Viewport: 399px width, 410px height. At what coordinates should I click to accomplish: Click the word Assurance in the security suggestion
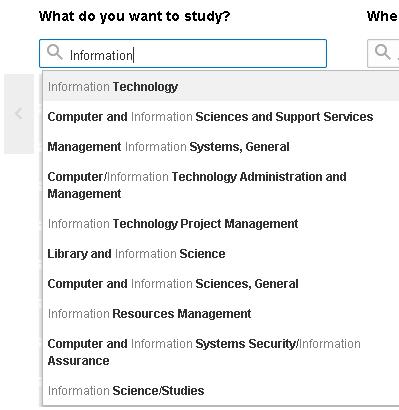point(78,361)
